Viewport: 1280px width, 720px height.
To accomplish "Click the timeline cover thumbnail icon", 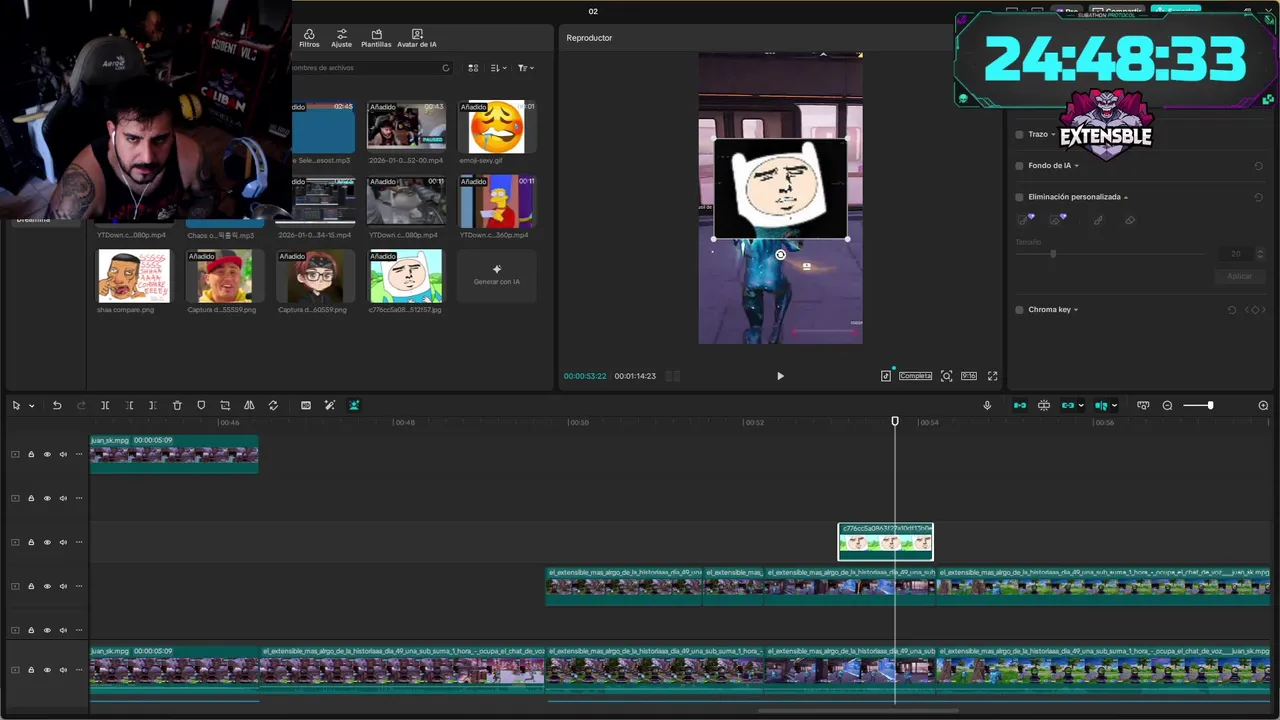I will 1143,405.
